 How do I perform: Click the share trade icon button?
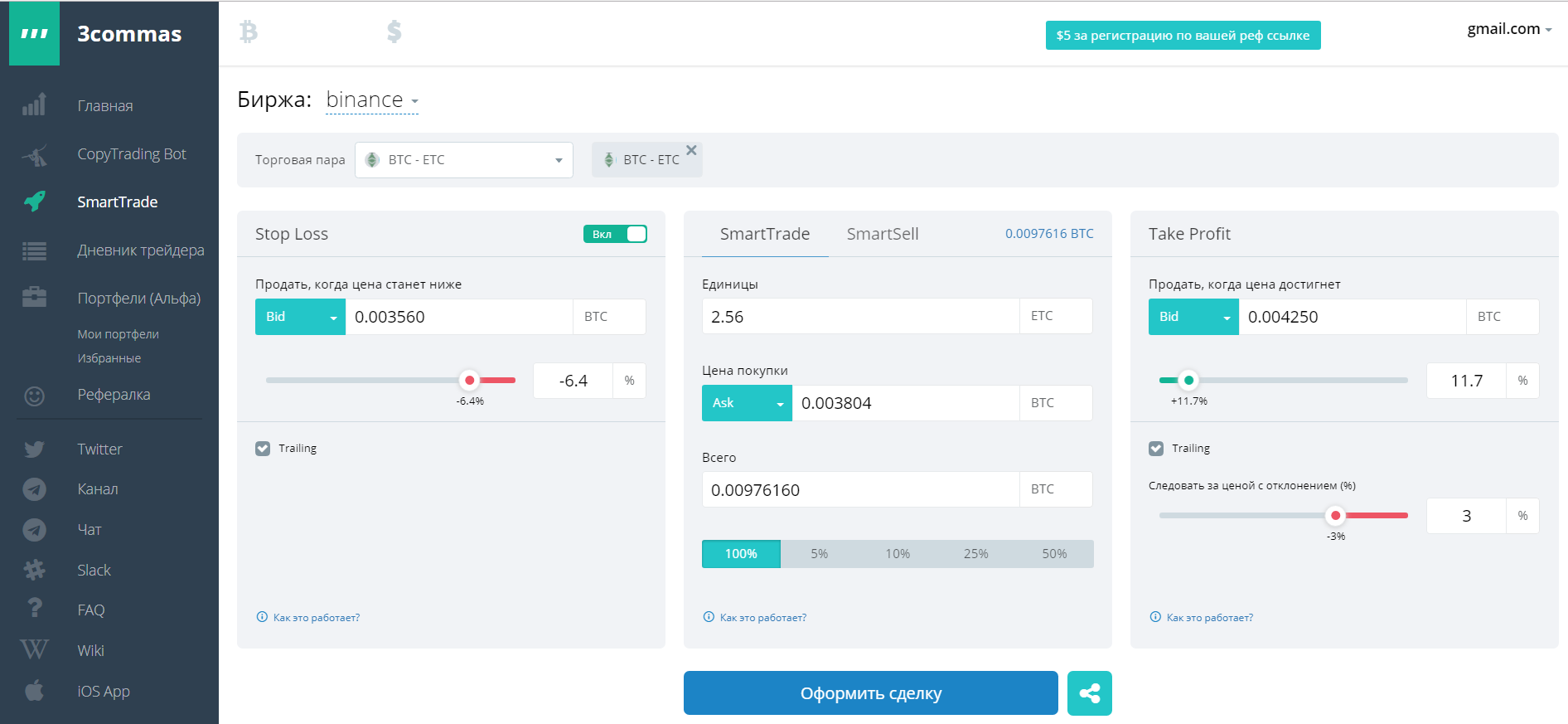click(x=1090, y=693)
